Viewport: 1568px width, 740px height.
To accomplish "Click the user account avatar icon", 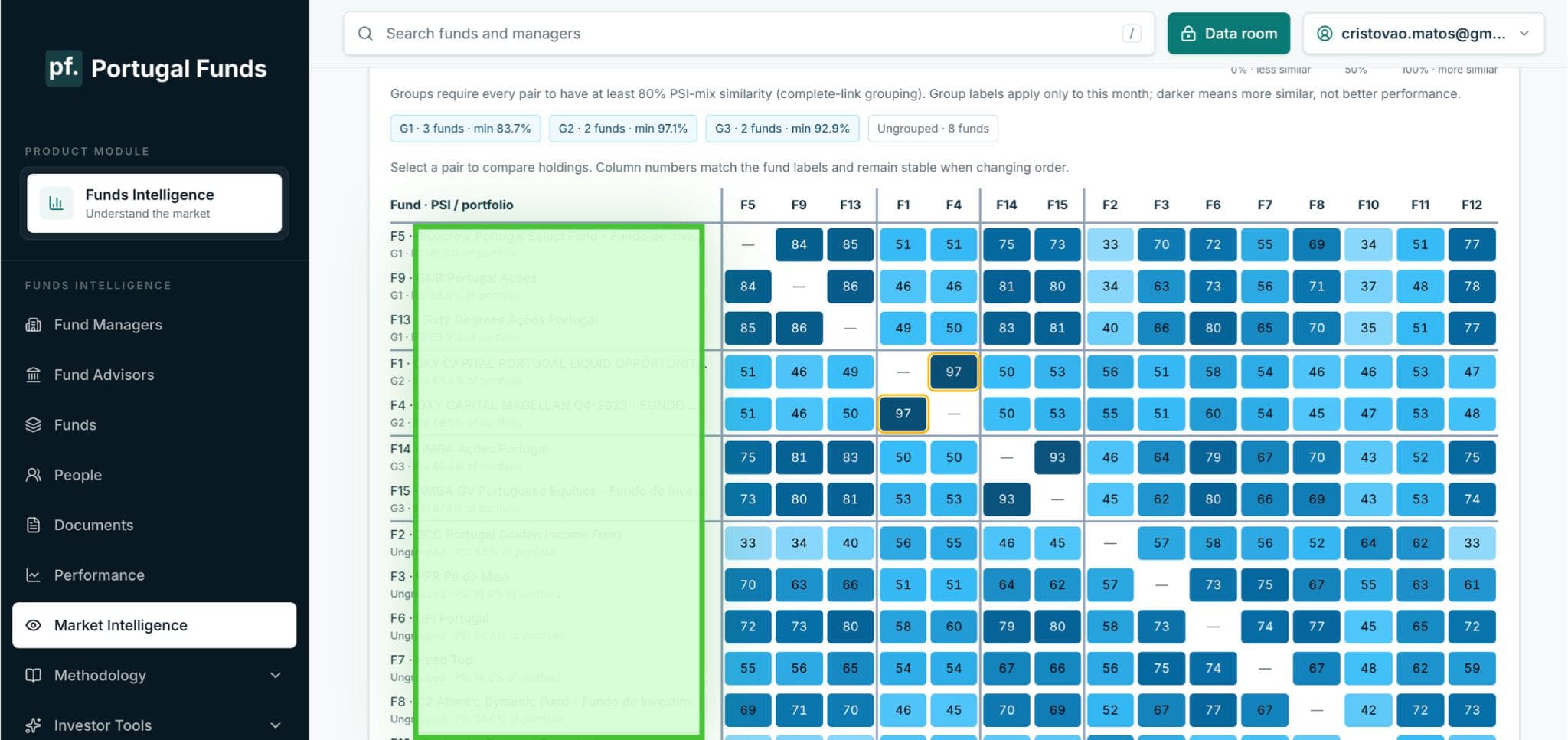I will pos(1325,34).
